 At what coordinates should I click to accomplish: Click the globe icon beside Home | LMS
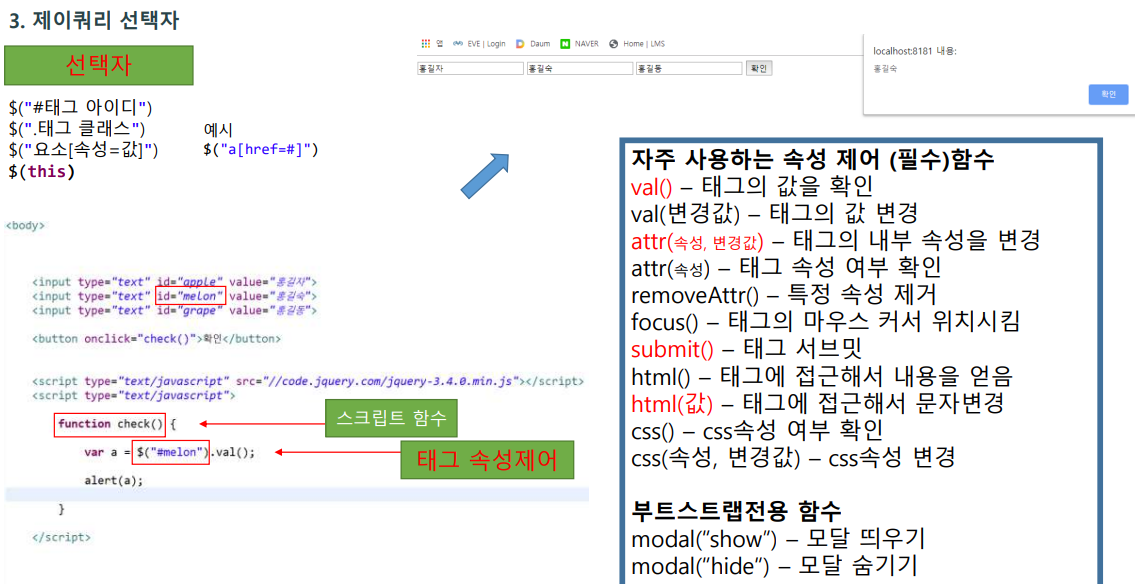tap(614, 43)
